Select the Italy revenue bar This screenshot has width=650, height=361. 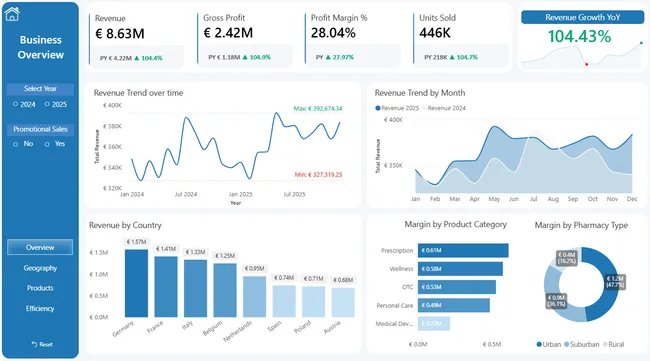pos(195,288)
